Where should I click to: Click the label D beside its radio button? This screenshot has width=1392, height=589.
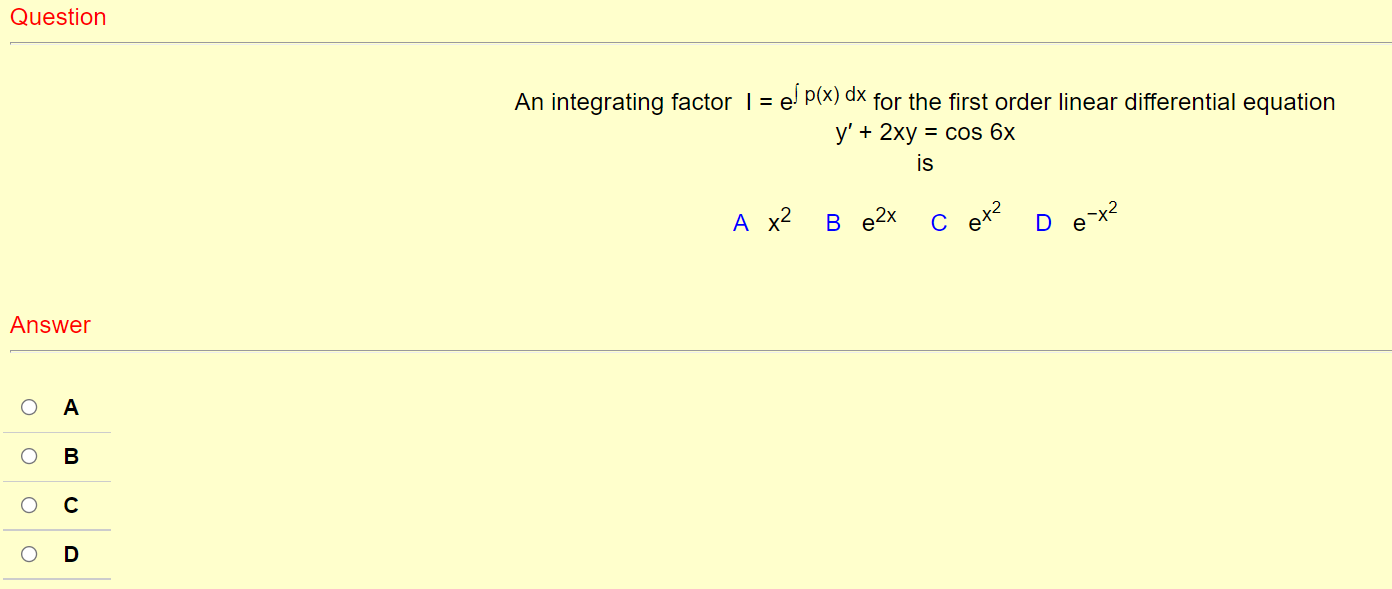coord(71,554)
